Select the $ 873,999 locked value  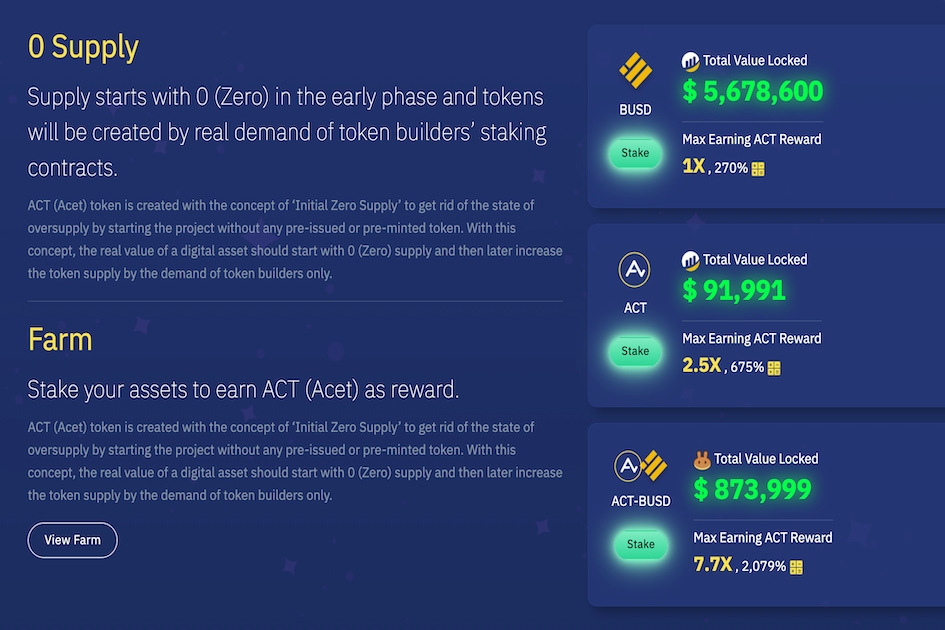point(752,489)
